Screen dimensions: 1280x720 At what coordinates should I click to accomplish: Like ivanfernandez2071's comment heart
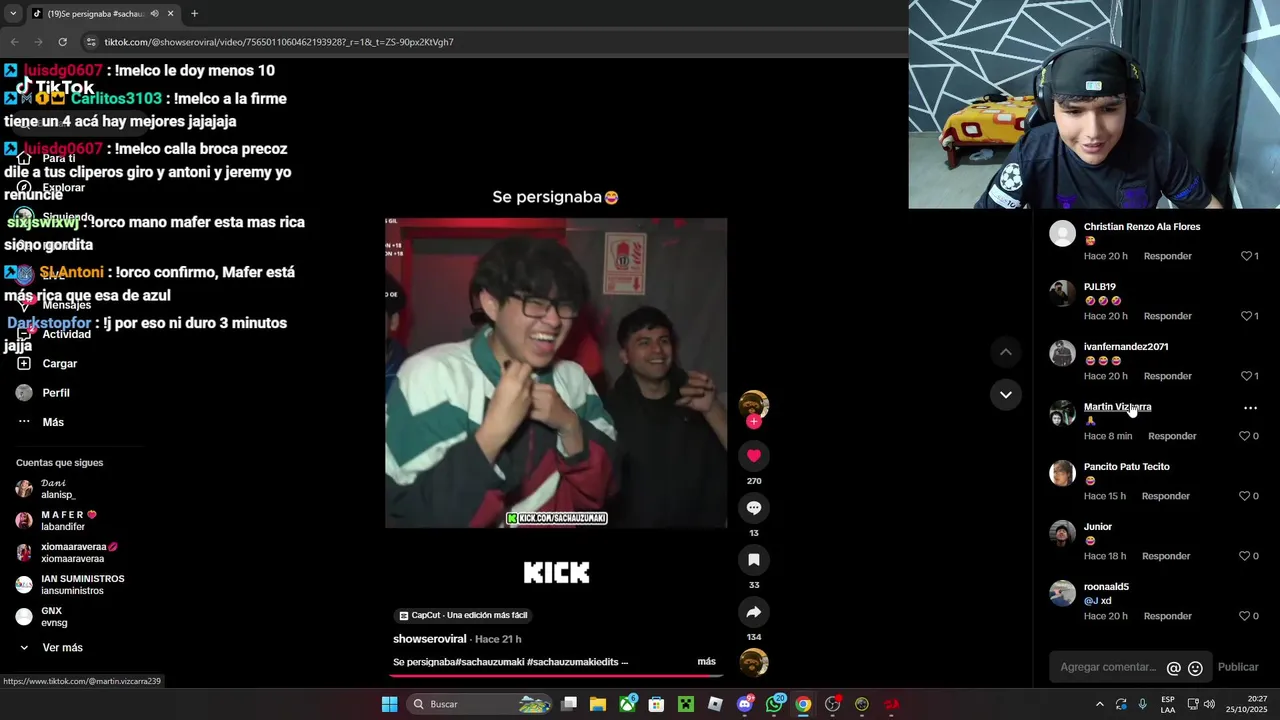click(1246, 376)
